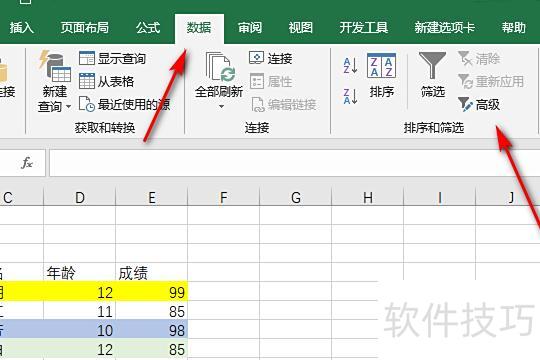Open 连接 in the connections group
The image size is (540, 360).
coord(271,59)
